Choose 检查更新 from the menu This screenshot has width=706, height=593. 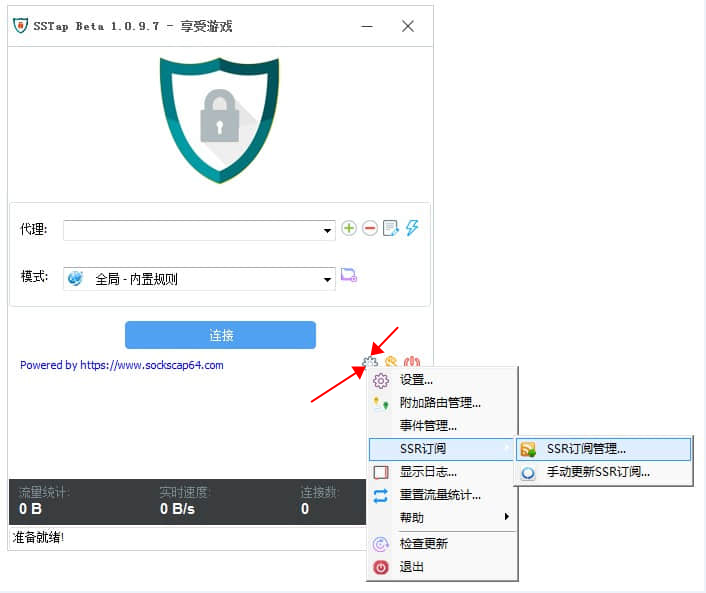point(442,544)
